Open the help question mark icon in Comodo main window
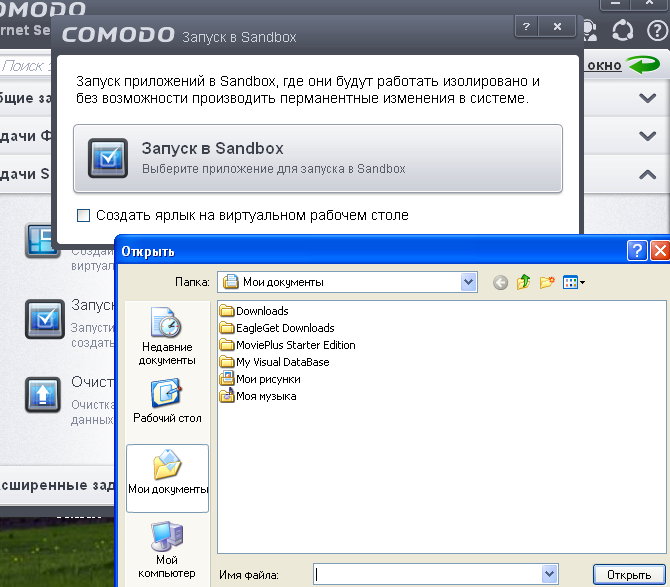Viewport: 670px width, 587px height. tap(657, 30)
